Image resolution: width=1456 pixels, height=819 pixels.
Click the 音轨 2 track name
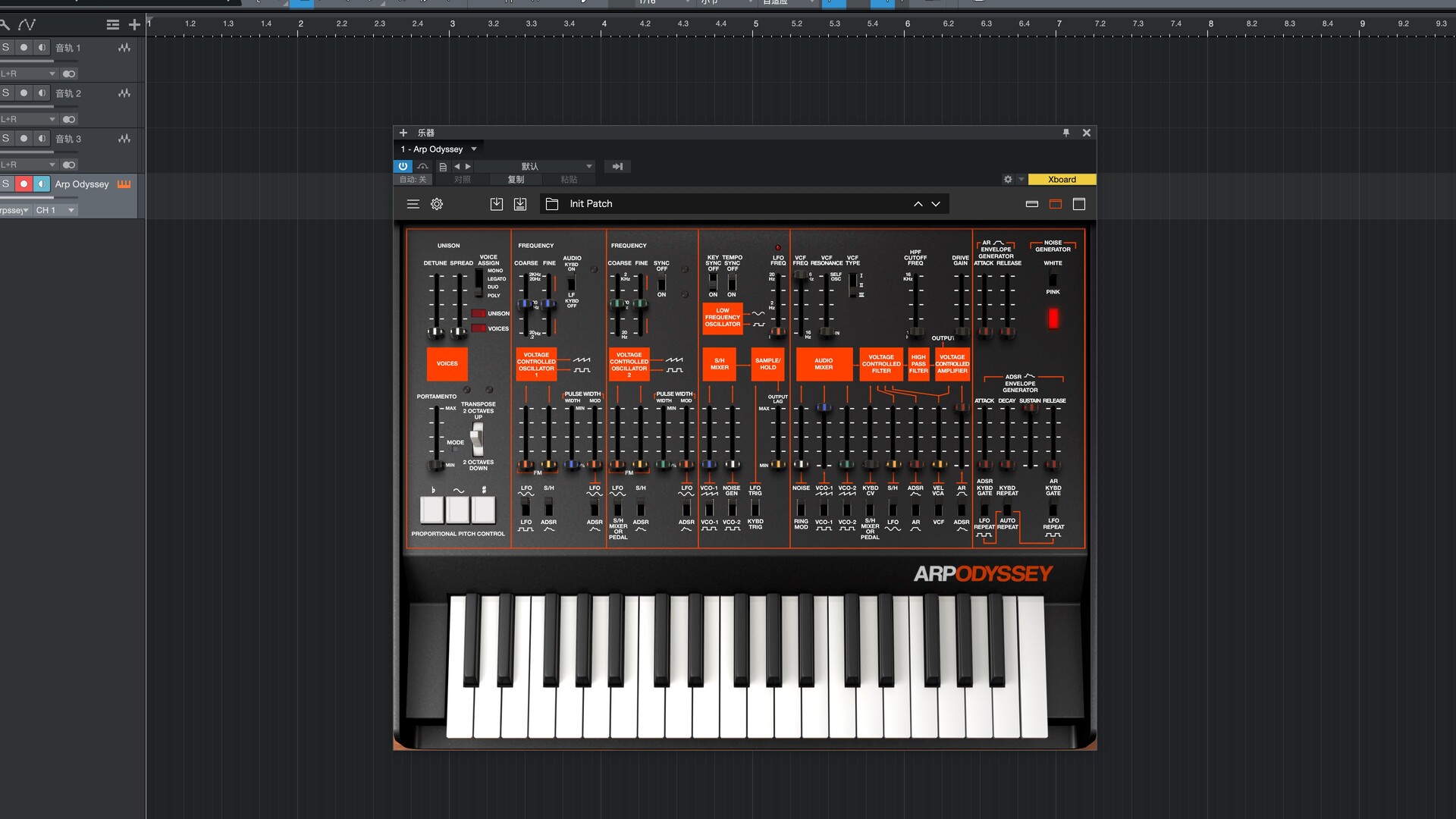click(x=68, y=93)
